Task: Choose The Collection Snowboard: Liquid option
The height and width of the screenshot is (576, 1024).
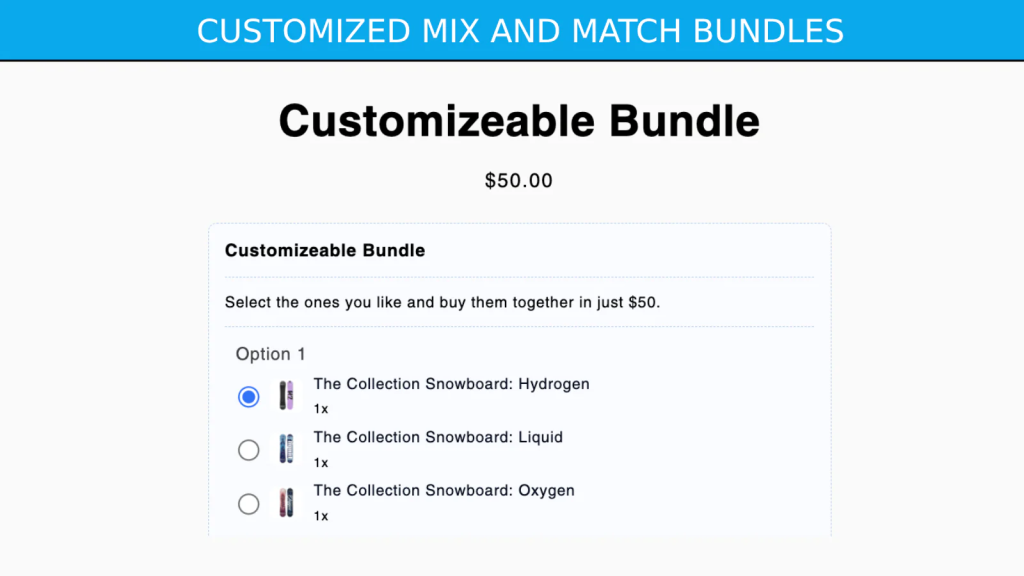Action: (249, 450)
